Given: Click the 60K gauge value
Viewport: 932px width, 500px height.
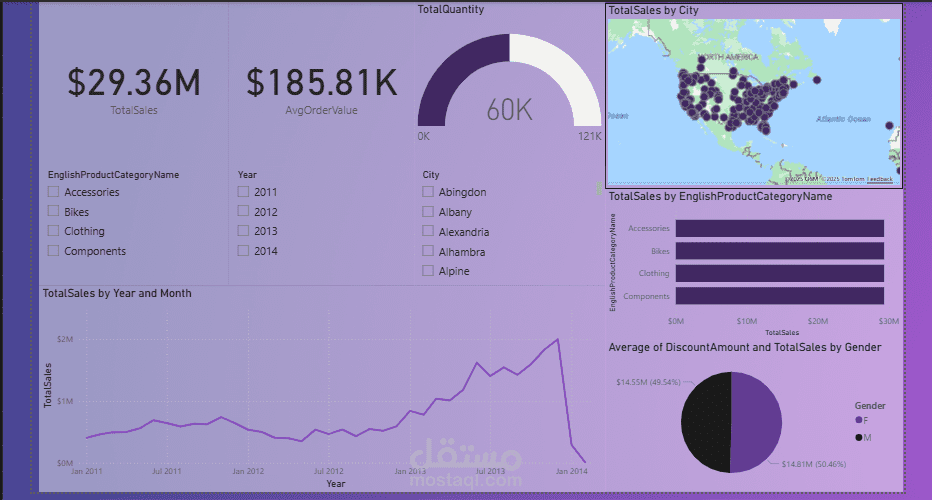Looking at the screenshot, I should tap(509, 110).
